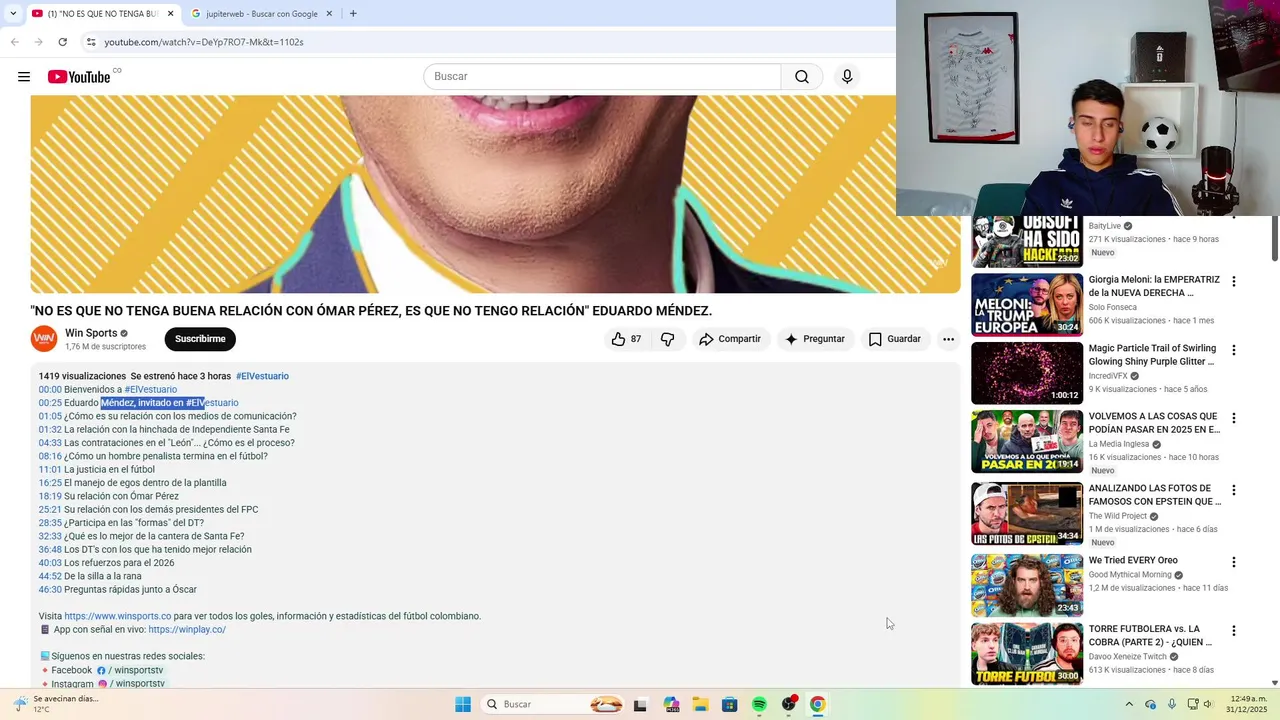Click the #ElVestuario hashtag next to views
Image resolution: width=1280 pixels, height=720 pixels.
[262, 376]
